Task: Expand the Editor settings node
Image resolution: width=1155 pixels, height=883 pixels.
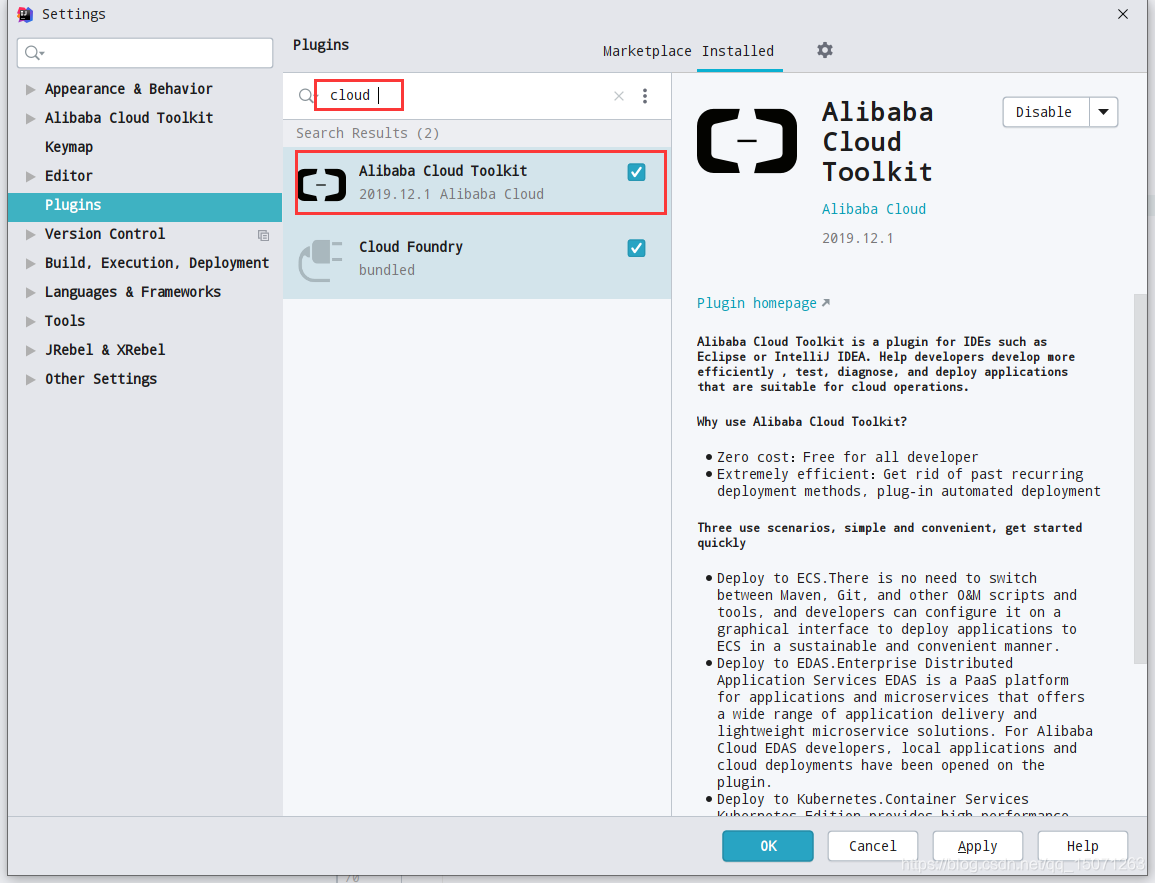Action: (30, 177)
